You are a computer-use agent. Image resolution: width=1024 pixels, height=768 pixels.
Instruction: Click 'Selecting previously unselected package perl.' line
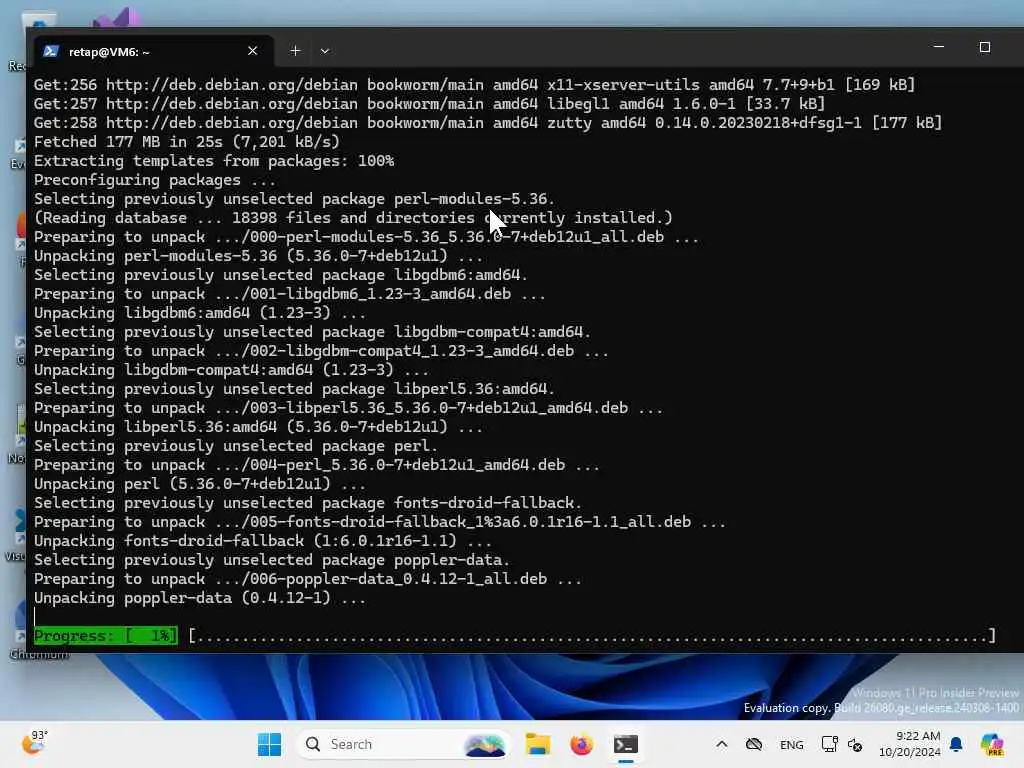[236, 446]
